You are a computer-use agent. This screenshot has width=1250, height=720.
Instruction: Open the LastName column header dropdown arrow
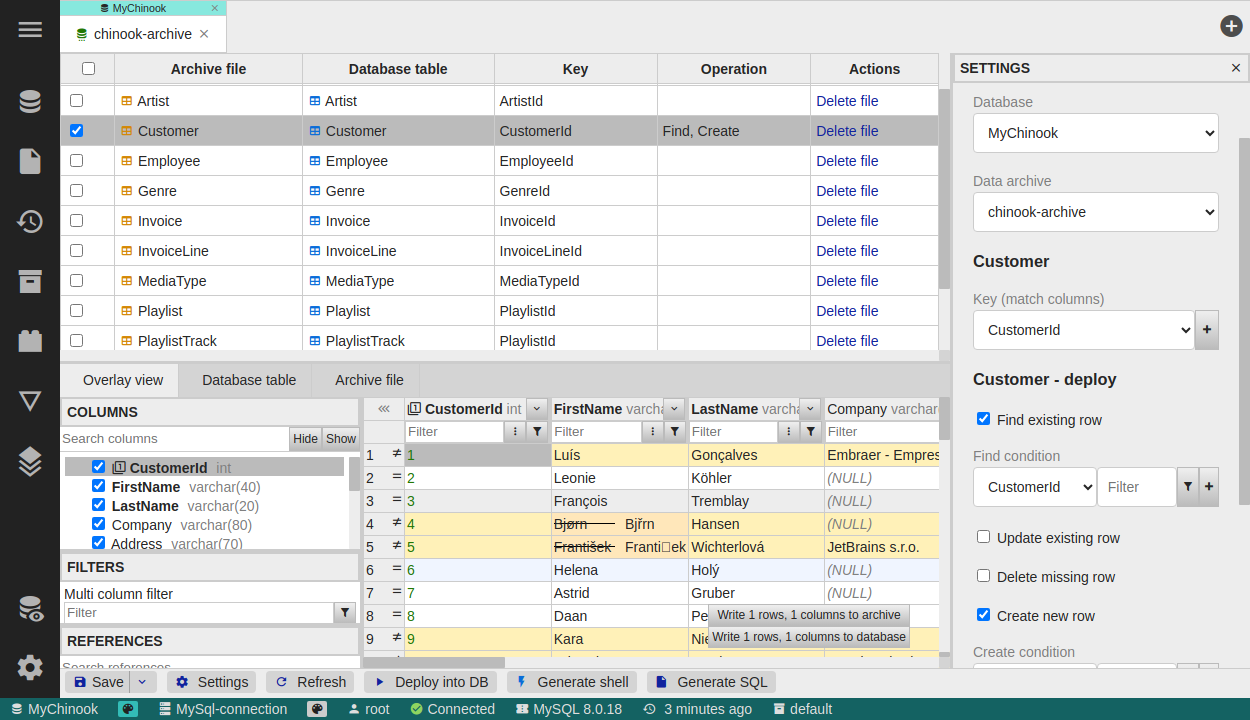point(810,409)
